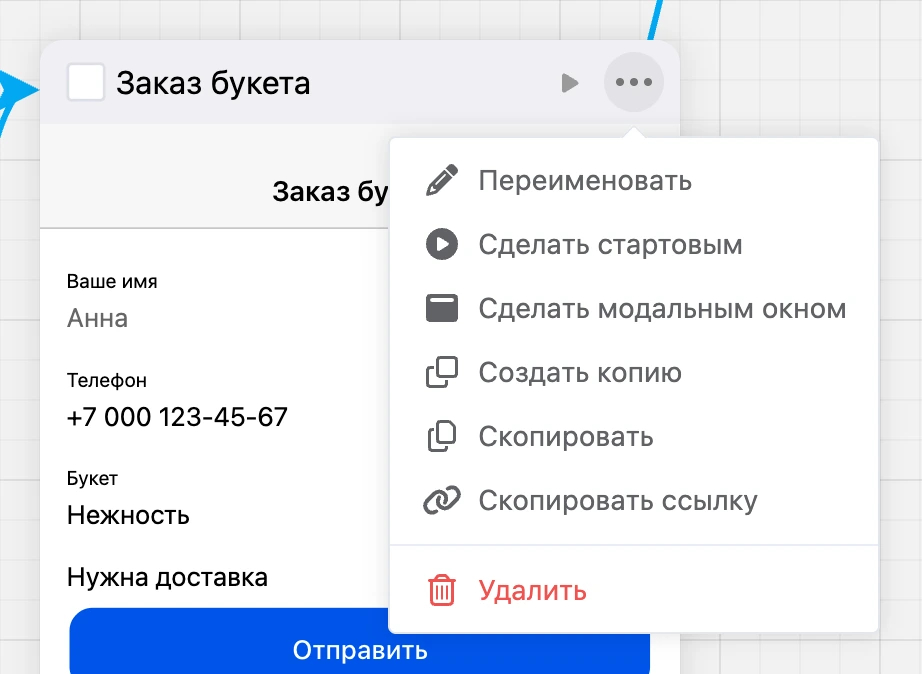The height and width of the screenshot is (674, 922).
Task: Click the window icon for Сделать модальным окном
Action: [442, 308]
